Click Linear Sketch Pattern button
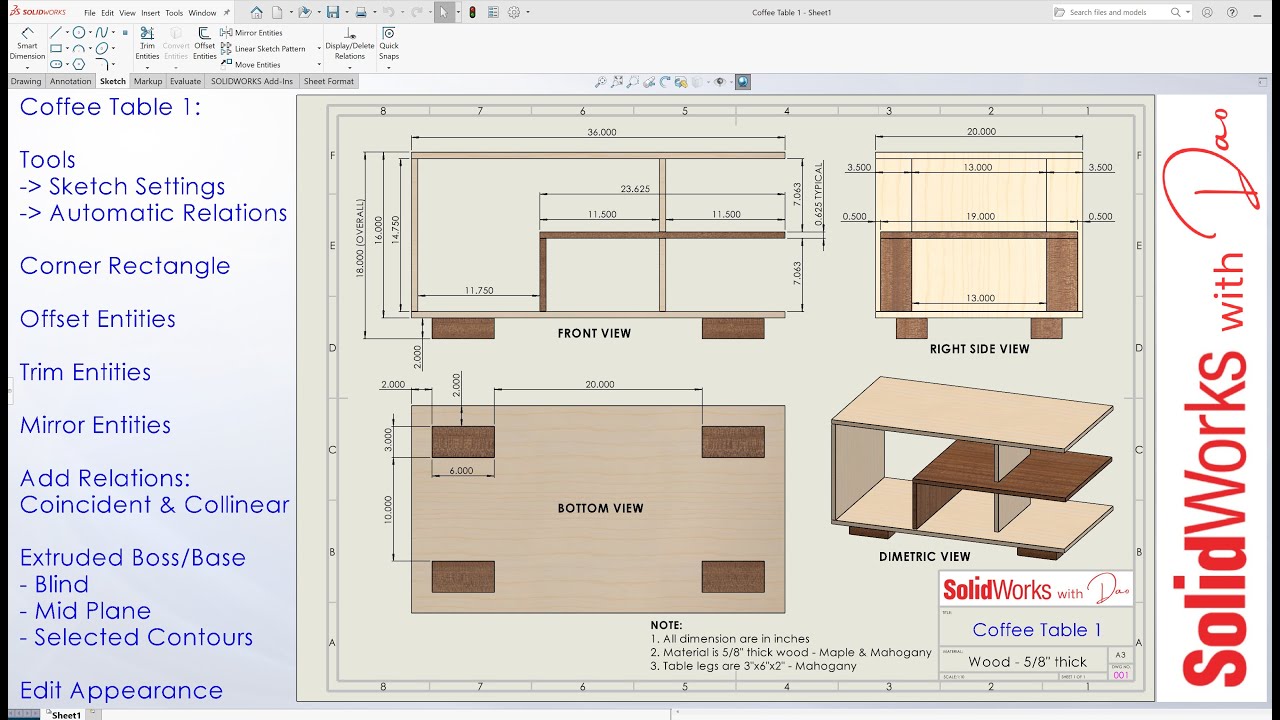1280x720 pixels. 262,49
